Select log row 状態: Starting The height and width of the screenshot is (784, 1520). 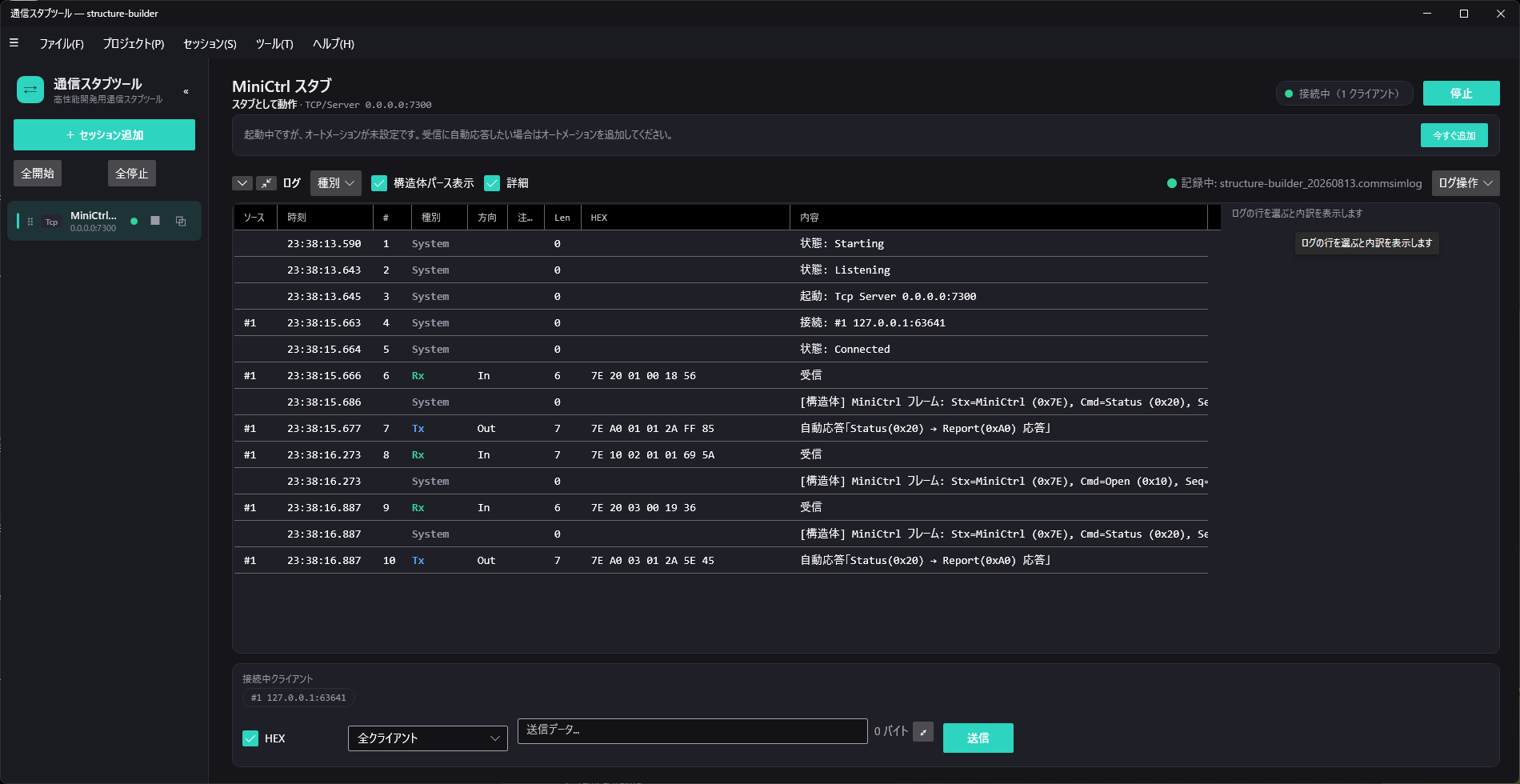pos(721,243)
